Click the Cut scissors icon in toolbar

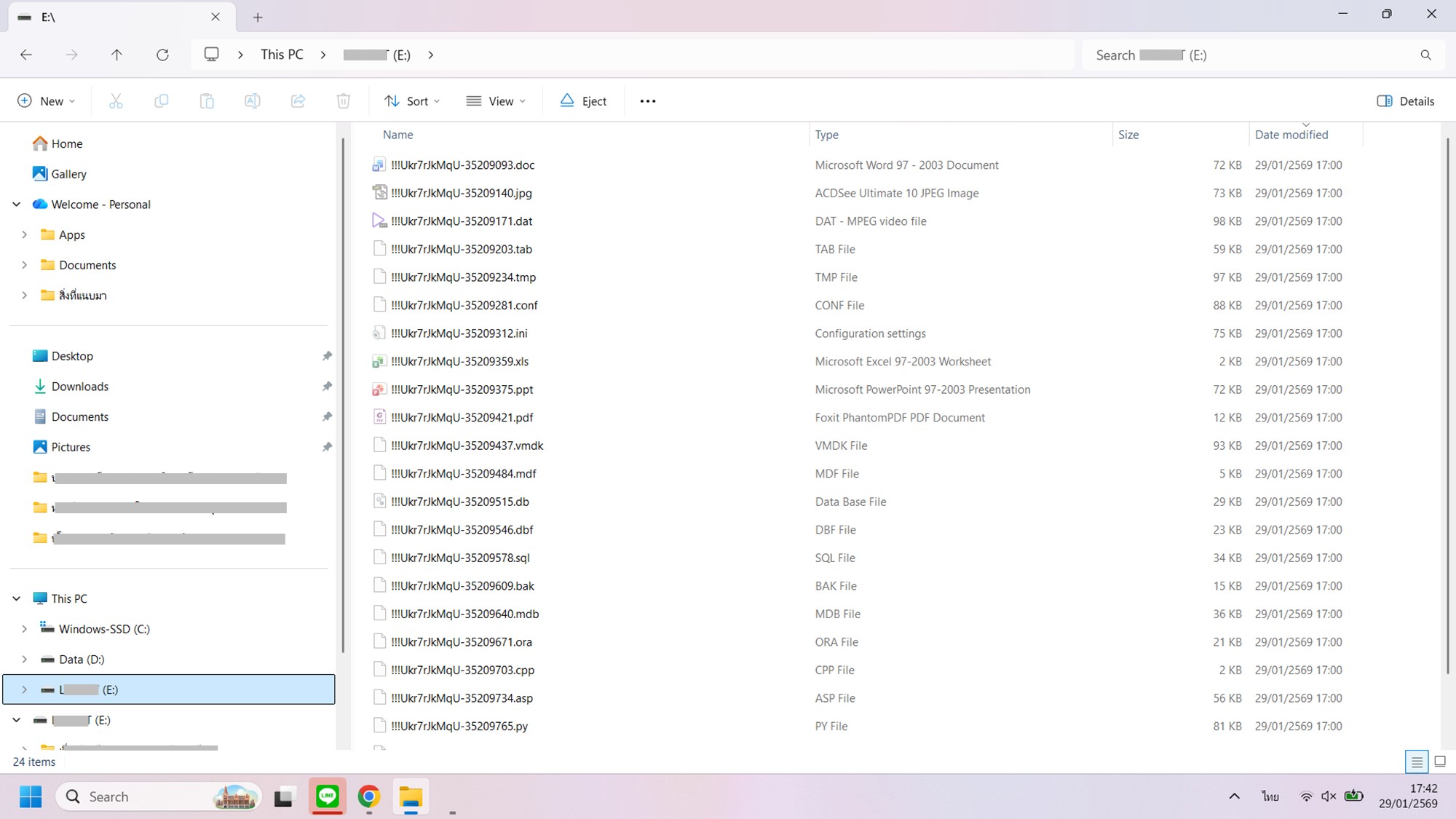click(x=116, y=101)
